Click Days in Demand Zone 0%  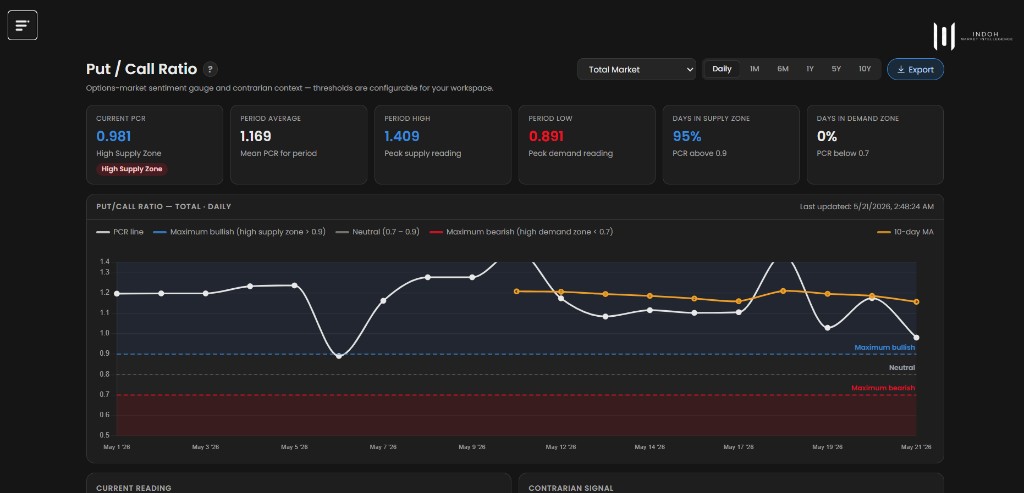point(827,136)
